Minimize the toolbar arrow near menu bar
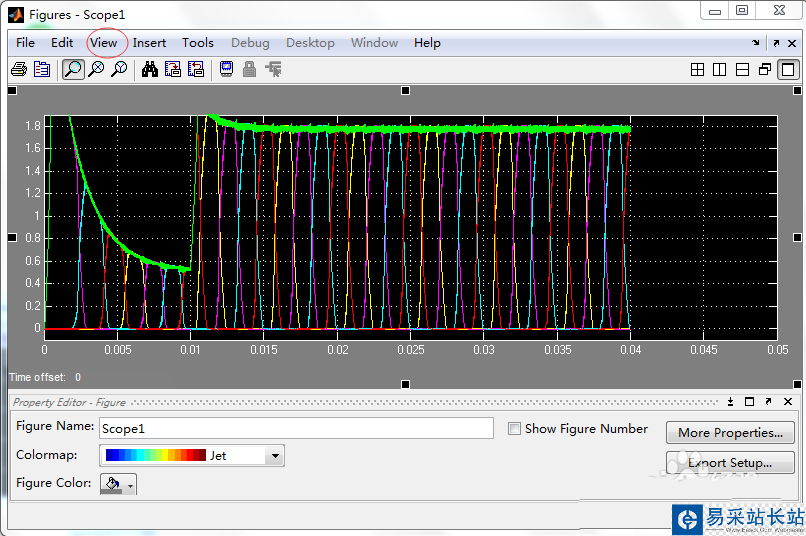806x536 pixels. point(756,43)
